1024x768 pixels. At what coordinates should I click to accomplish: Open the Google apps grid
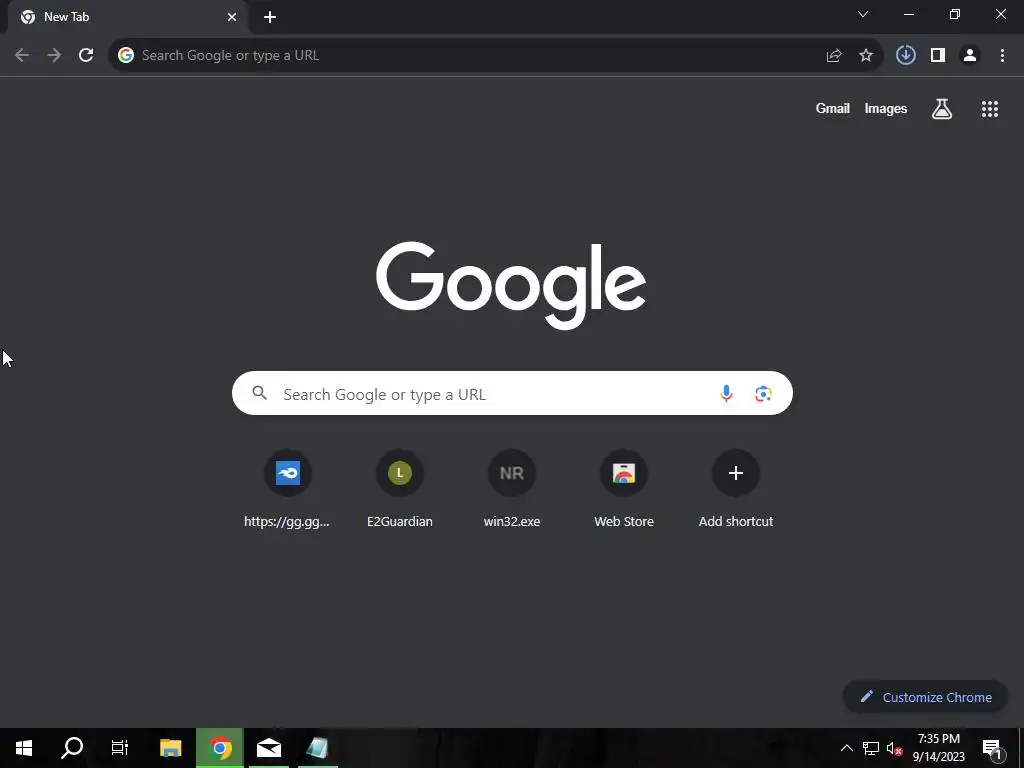coord(990,109)
